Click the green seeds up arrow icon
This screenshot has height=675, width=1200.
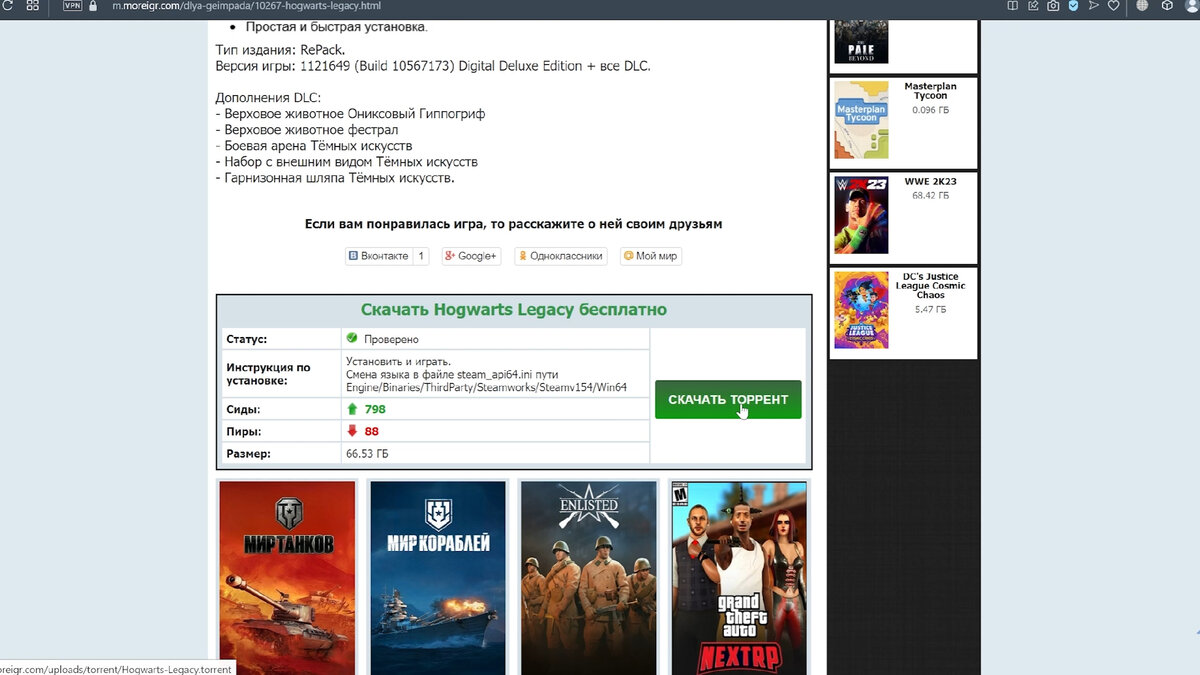coord(352,409)
